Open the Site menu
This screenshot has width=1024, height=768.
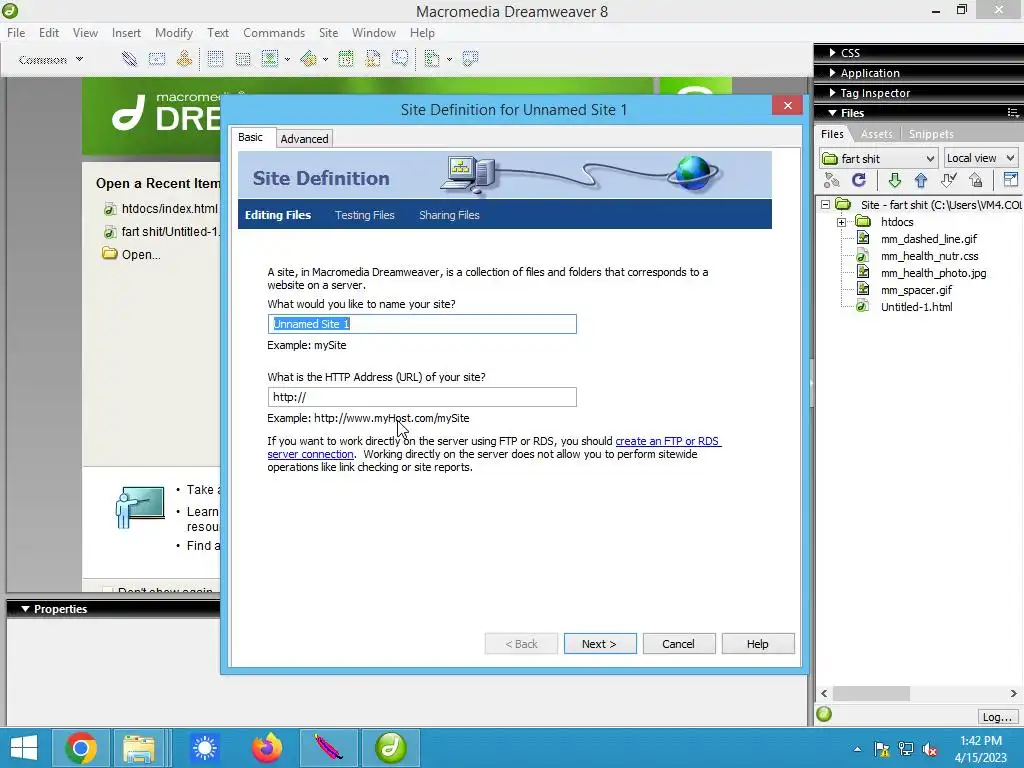tap(328, 33)
